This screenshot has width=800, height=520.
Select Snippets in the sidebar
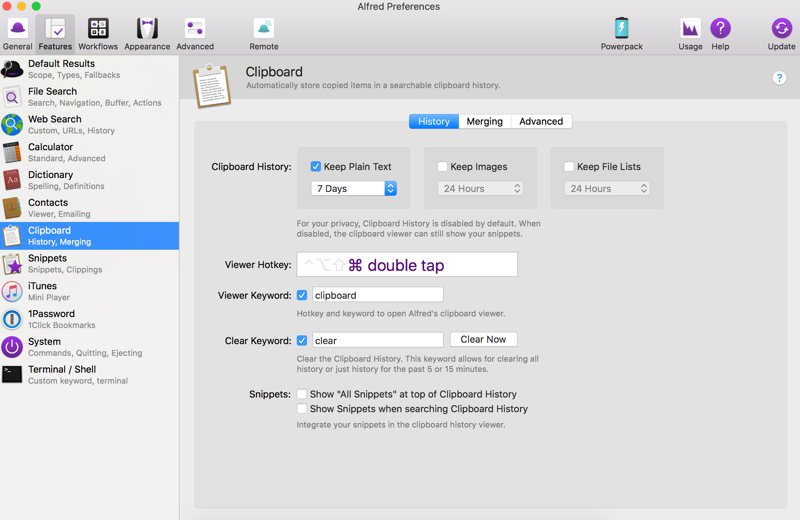point(89,263)
